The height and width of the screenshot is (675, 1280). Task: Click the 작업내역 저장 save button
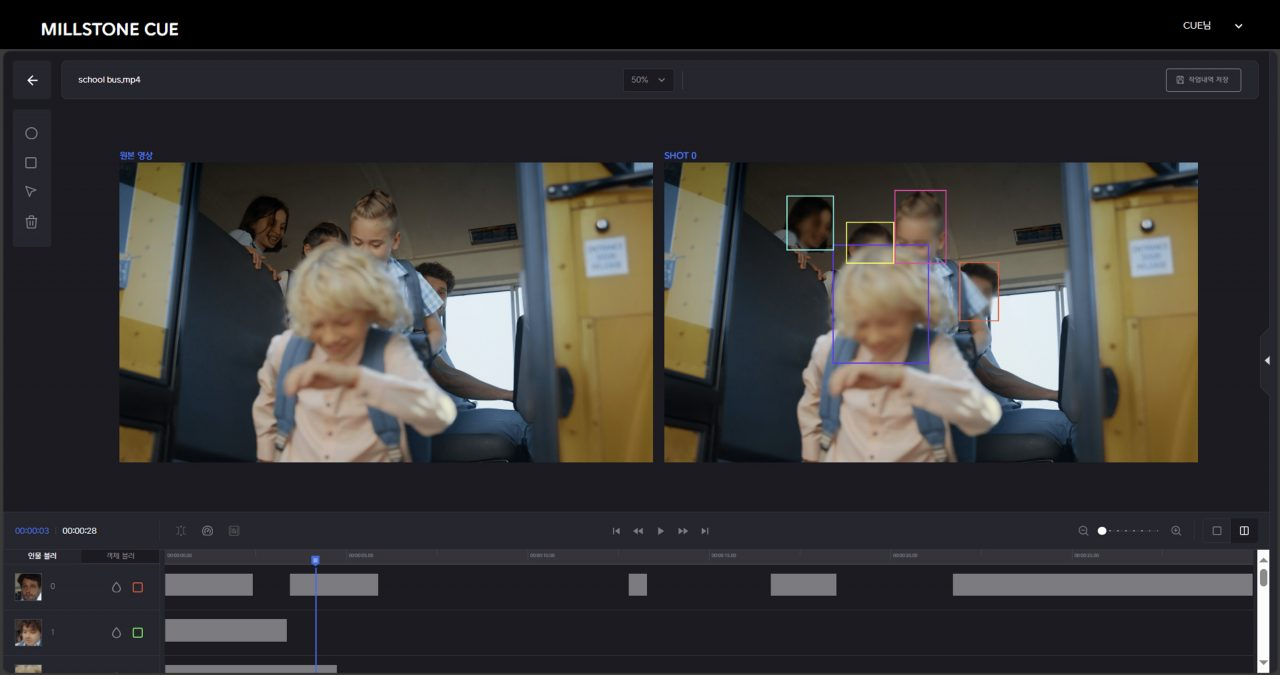1204,79
